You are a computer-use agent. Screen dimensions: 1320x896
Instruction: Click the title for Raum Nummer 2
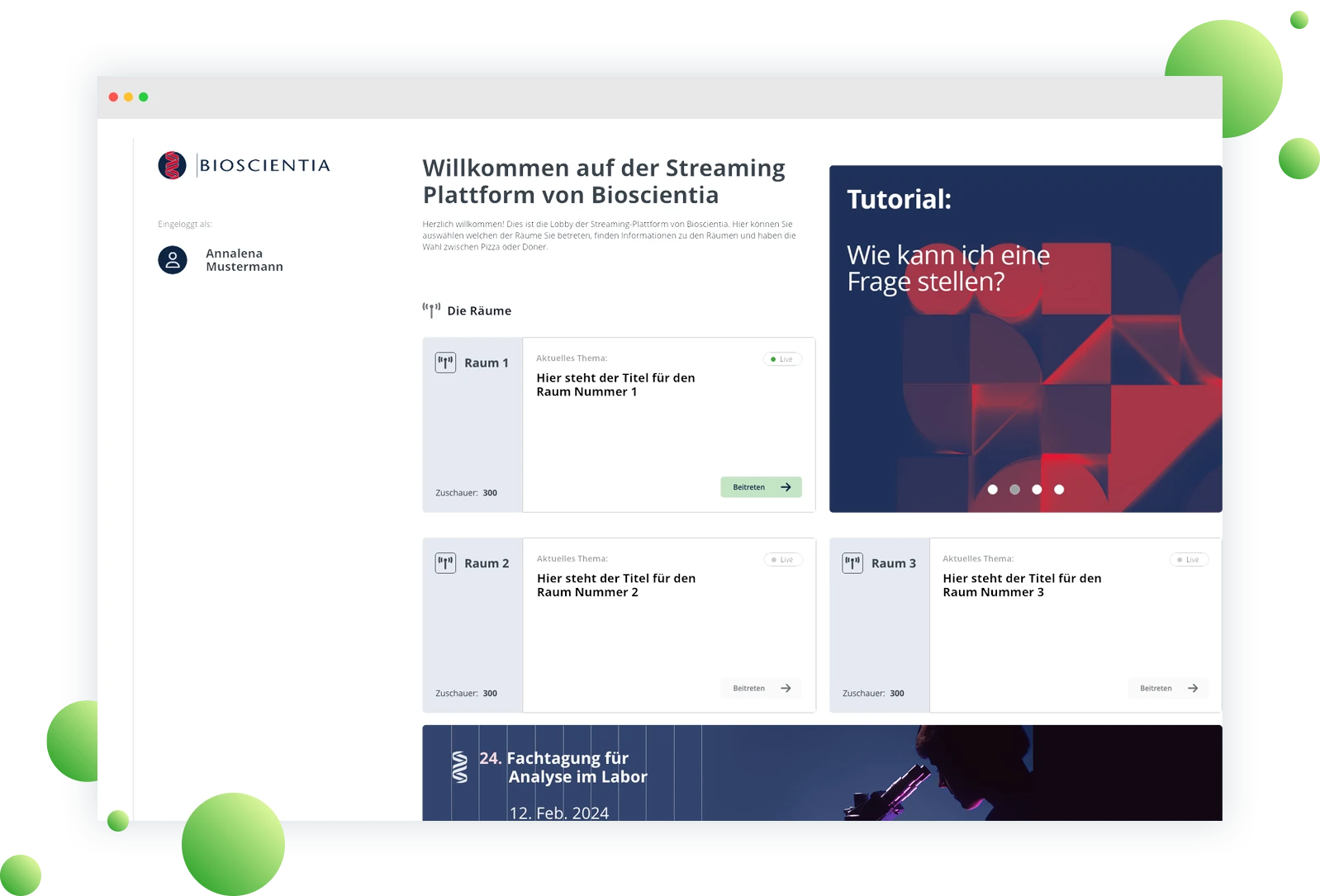point(616,585)
